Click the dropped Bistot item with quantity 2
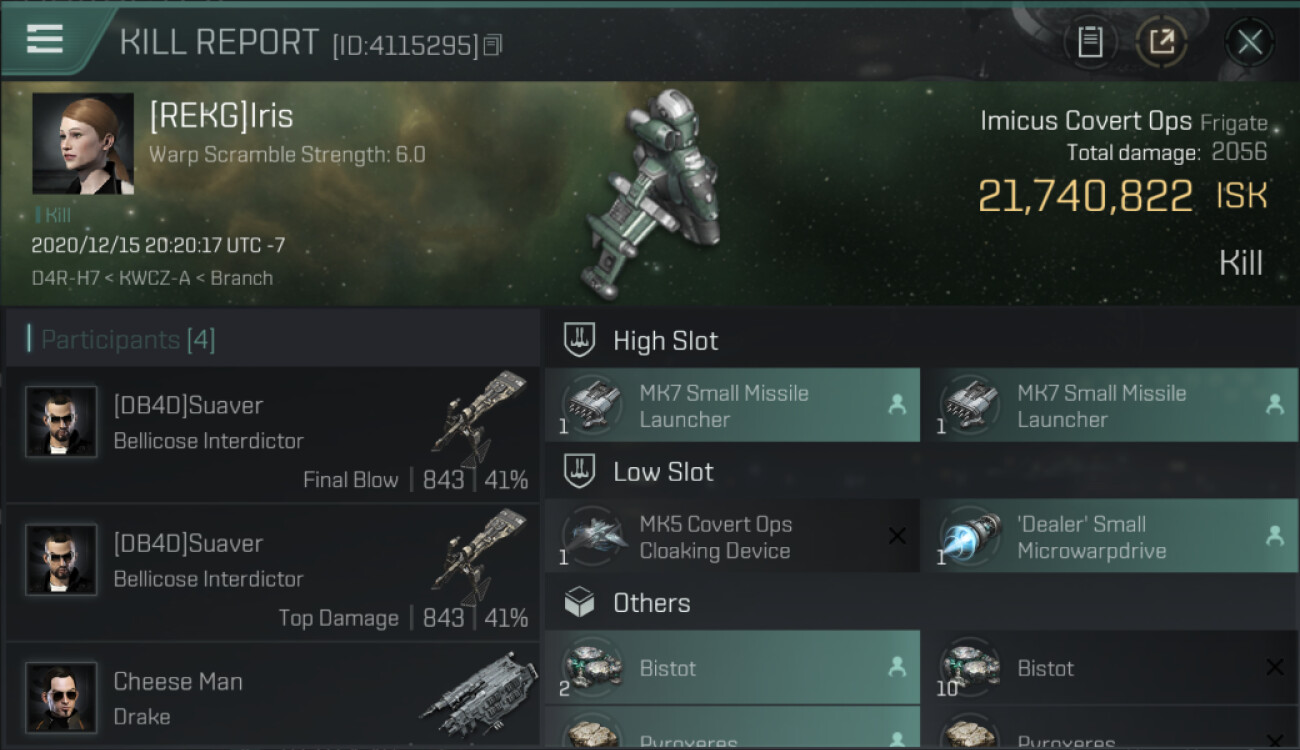Screen dimensions: 1300x750 [x=733, y=667]
